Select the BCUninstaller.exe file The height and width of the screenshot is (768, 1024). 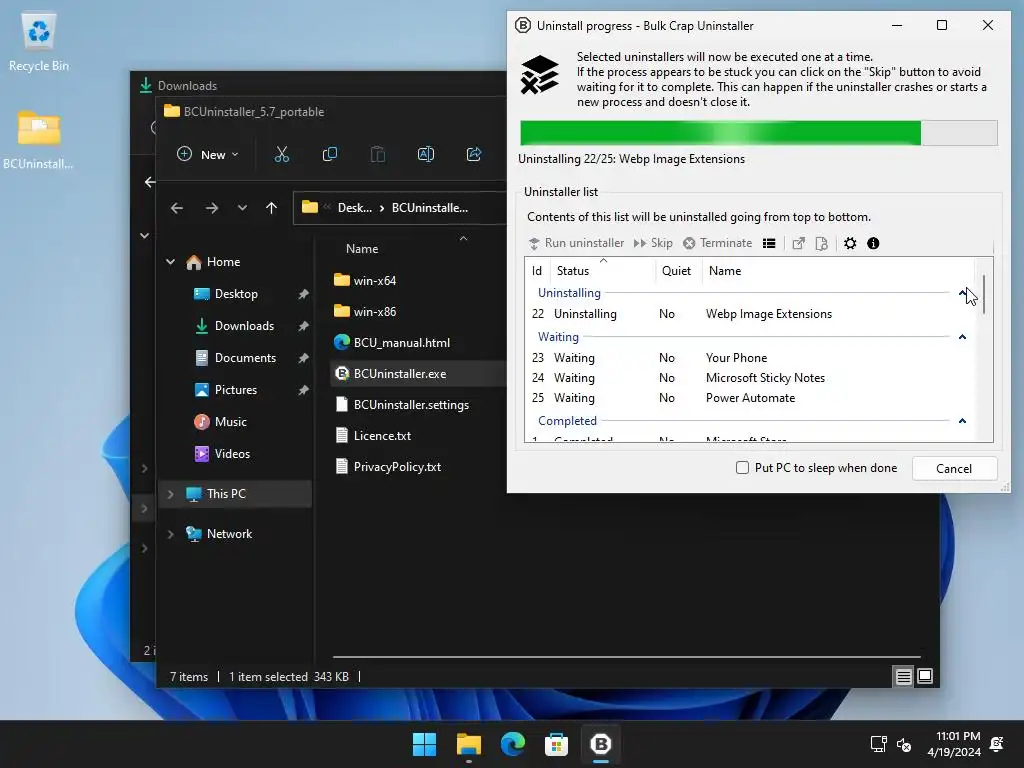click(391, 374)
